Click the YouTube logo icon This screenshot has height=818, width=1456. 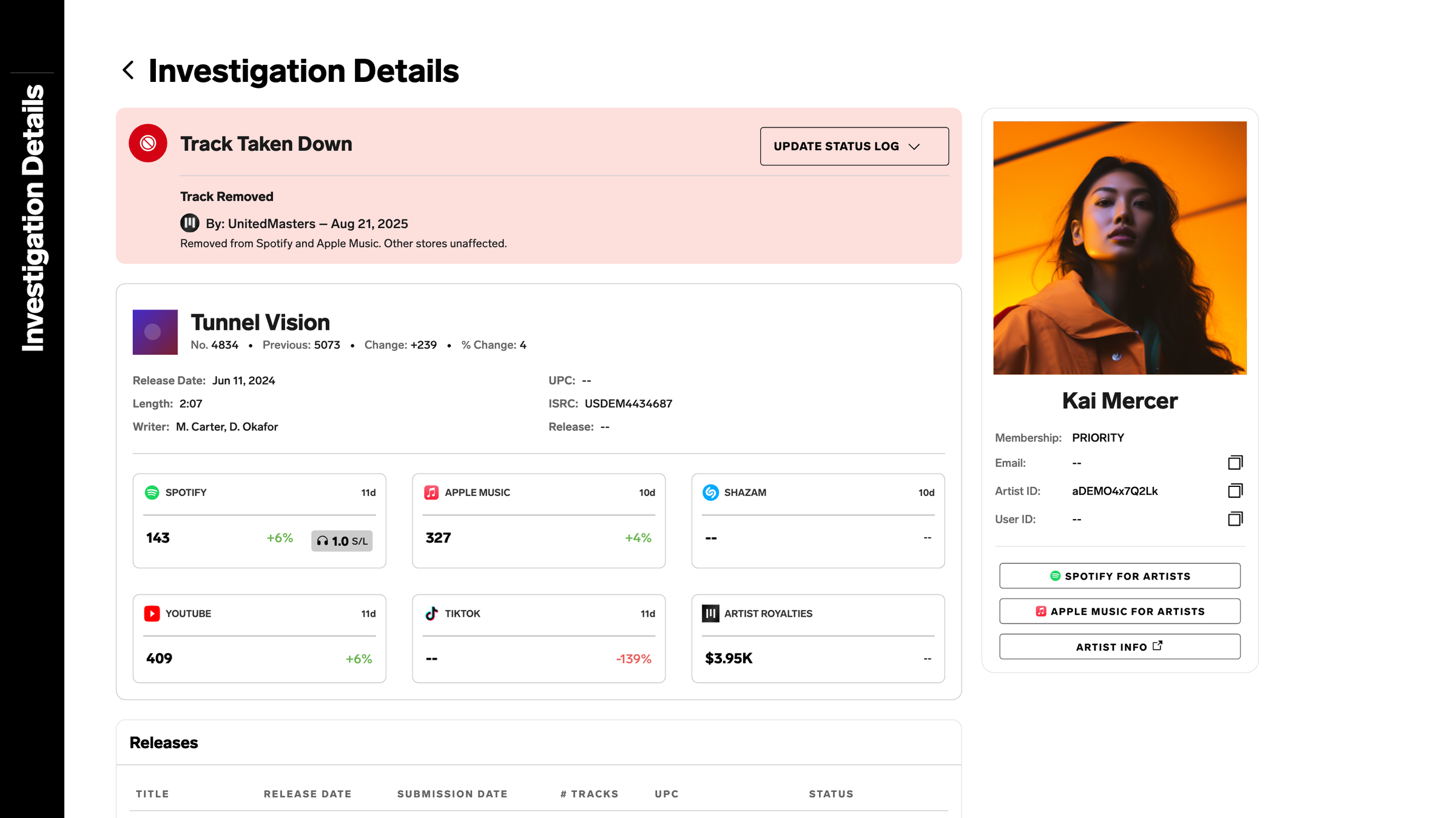coord(152,613)
